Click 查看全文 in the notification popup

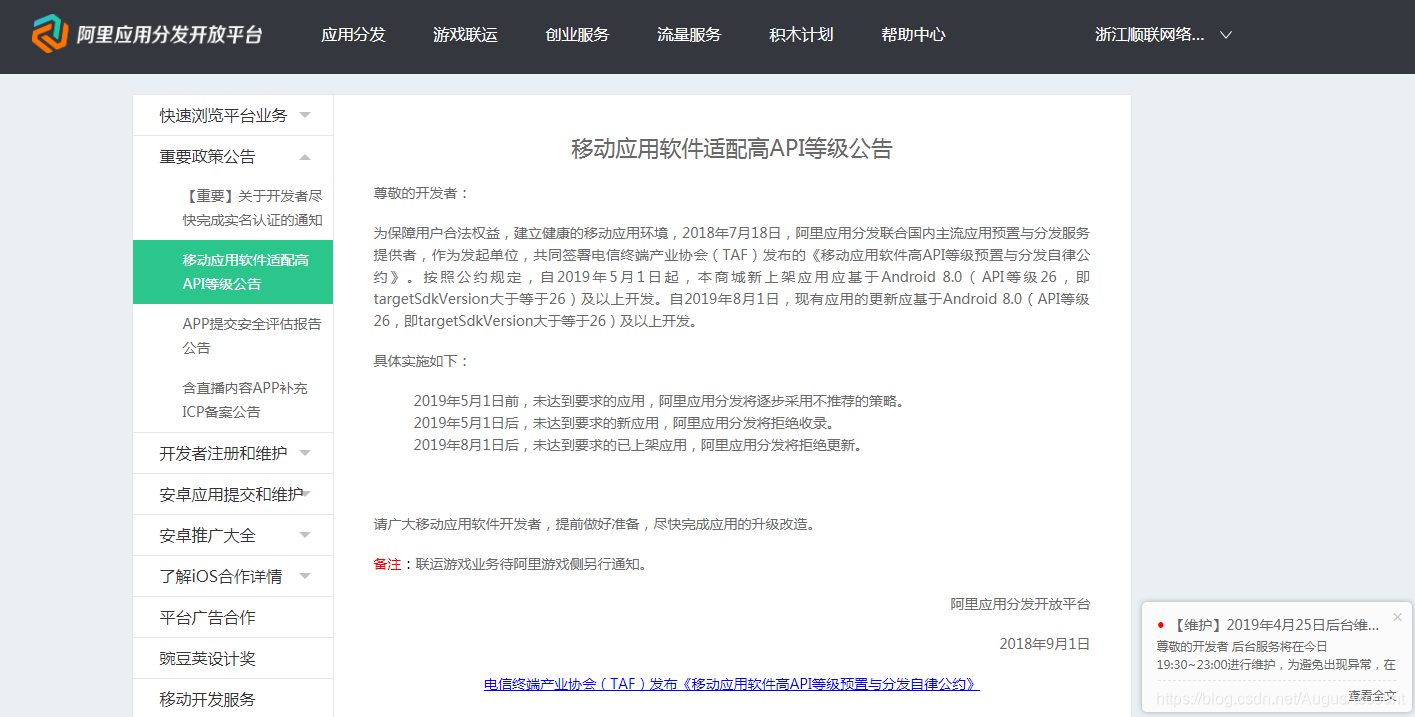coord(1372,695)
